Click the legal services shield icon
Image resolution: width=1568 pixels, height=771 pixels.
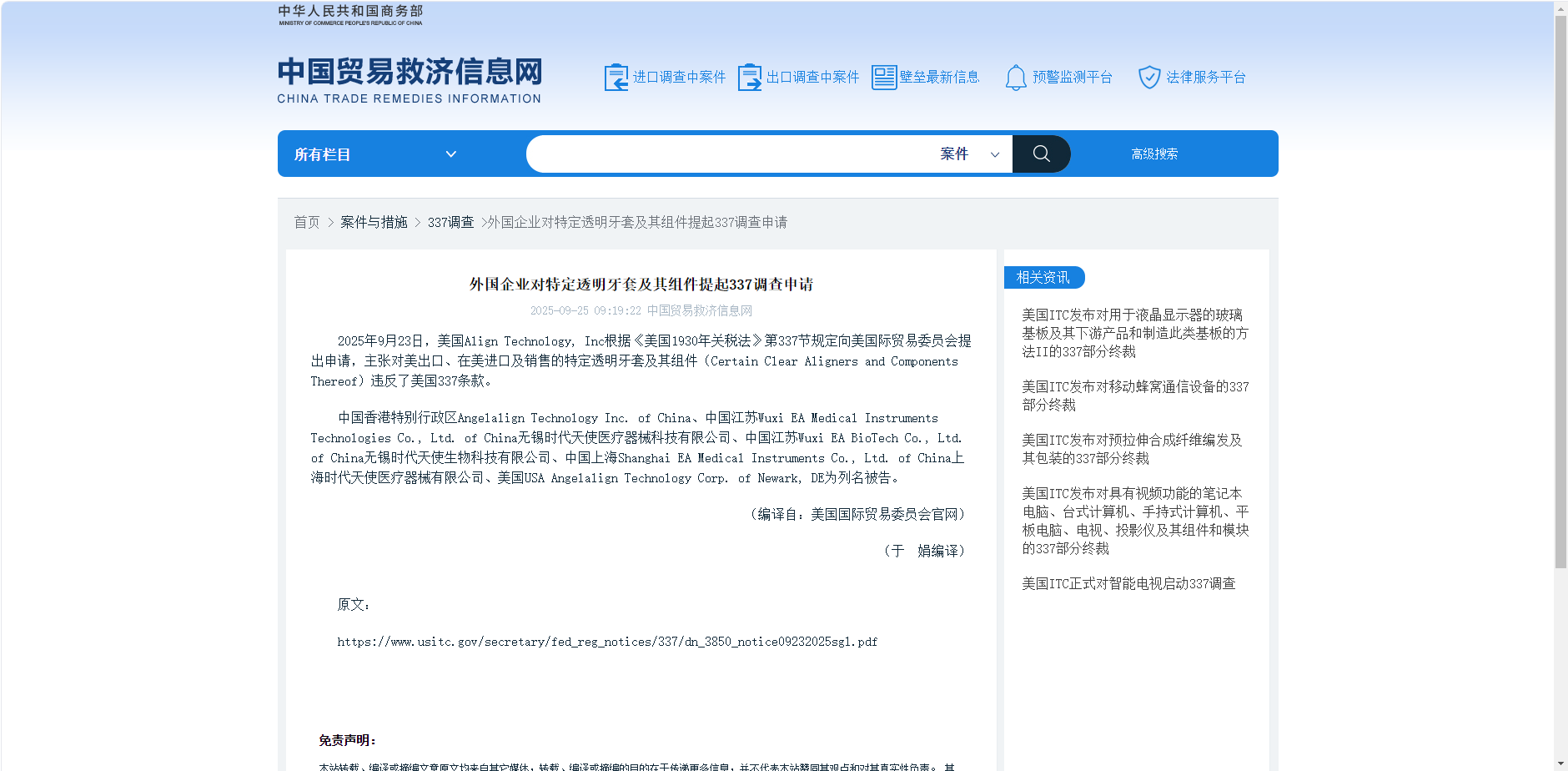(1148, 78)
